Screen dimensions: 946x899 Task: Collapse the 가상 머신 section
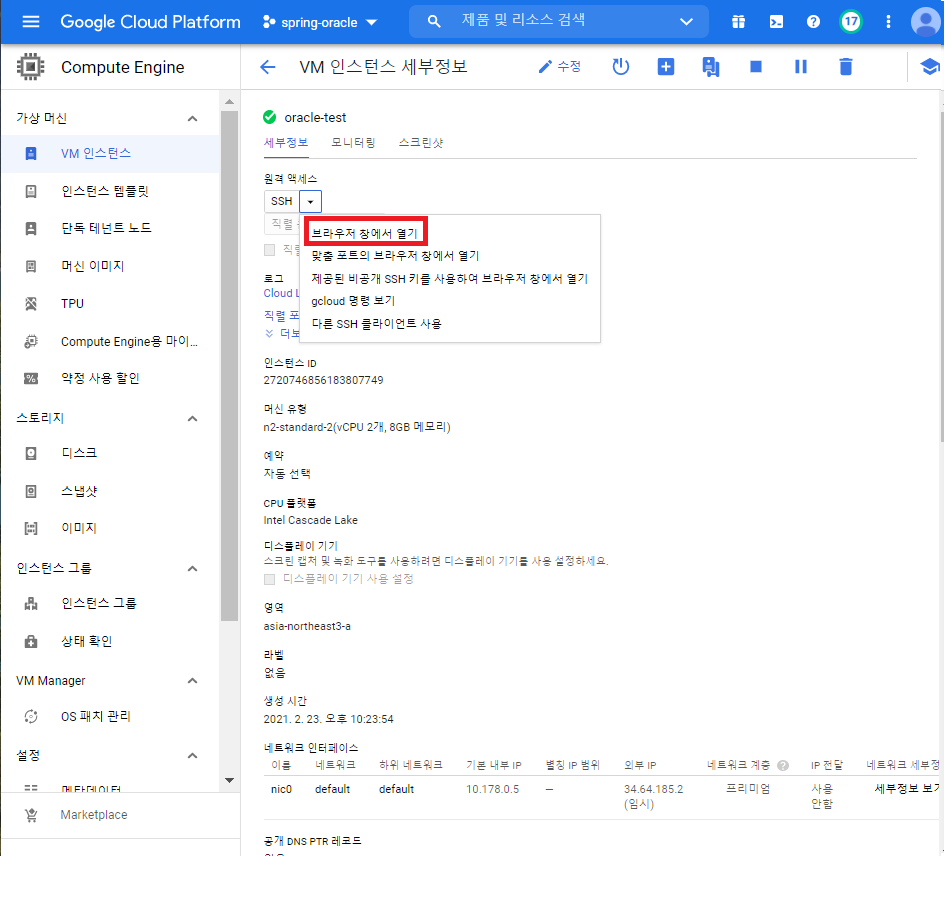pos(192,118)
